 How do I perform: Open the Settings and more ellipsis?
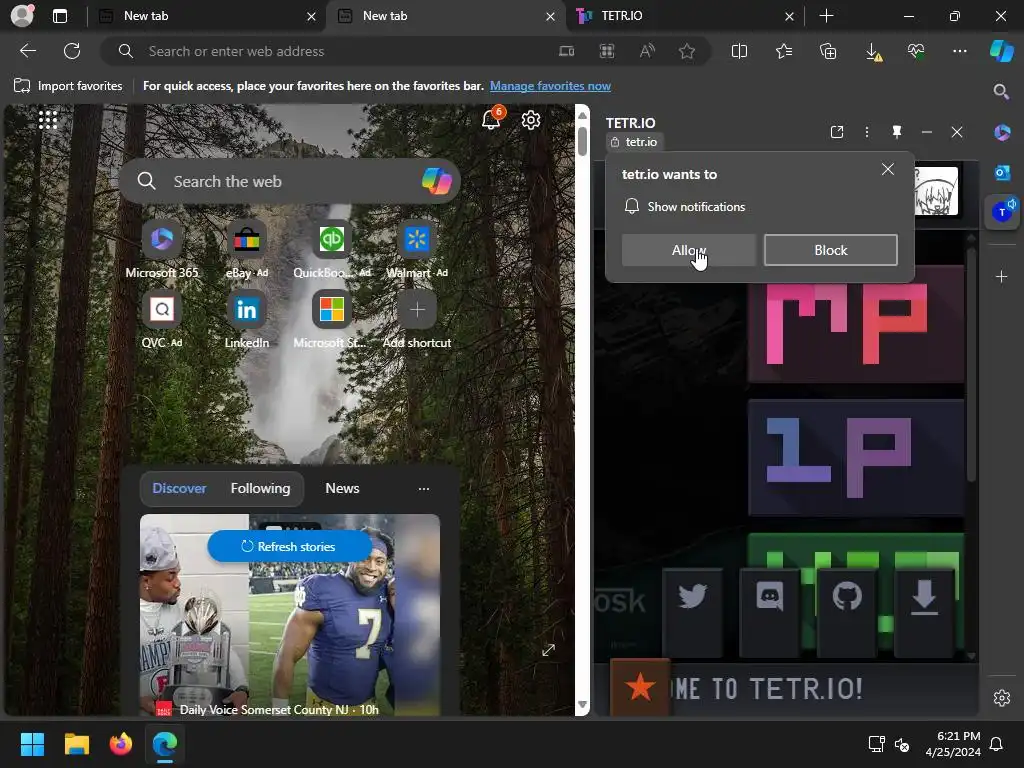959,51
